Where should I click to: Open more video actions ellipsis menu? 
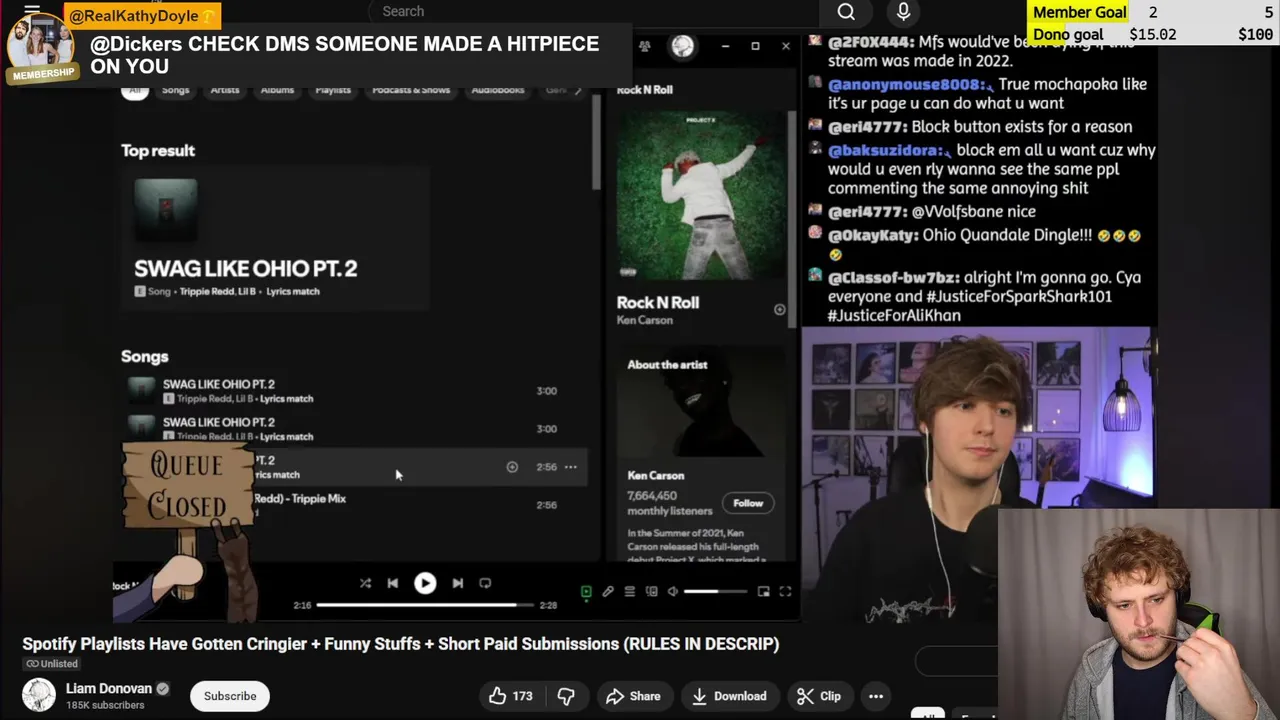tap(876, 696)
